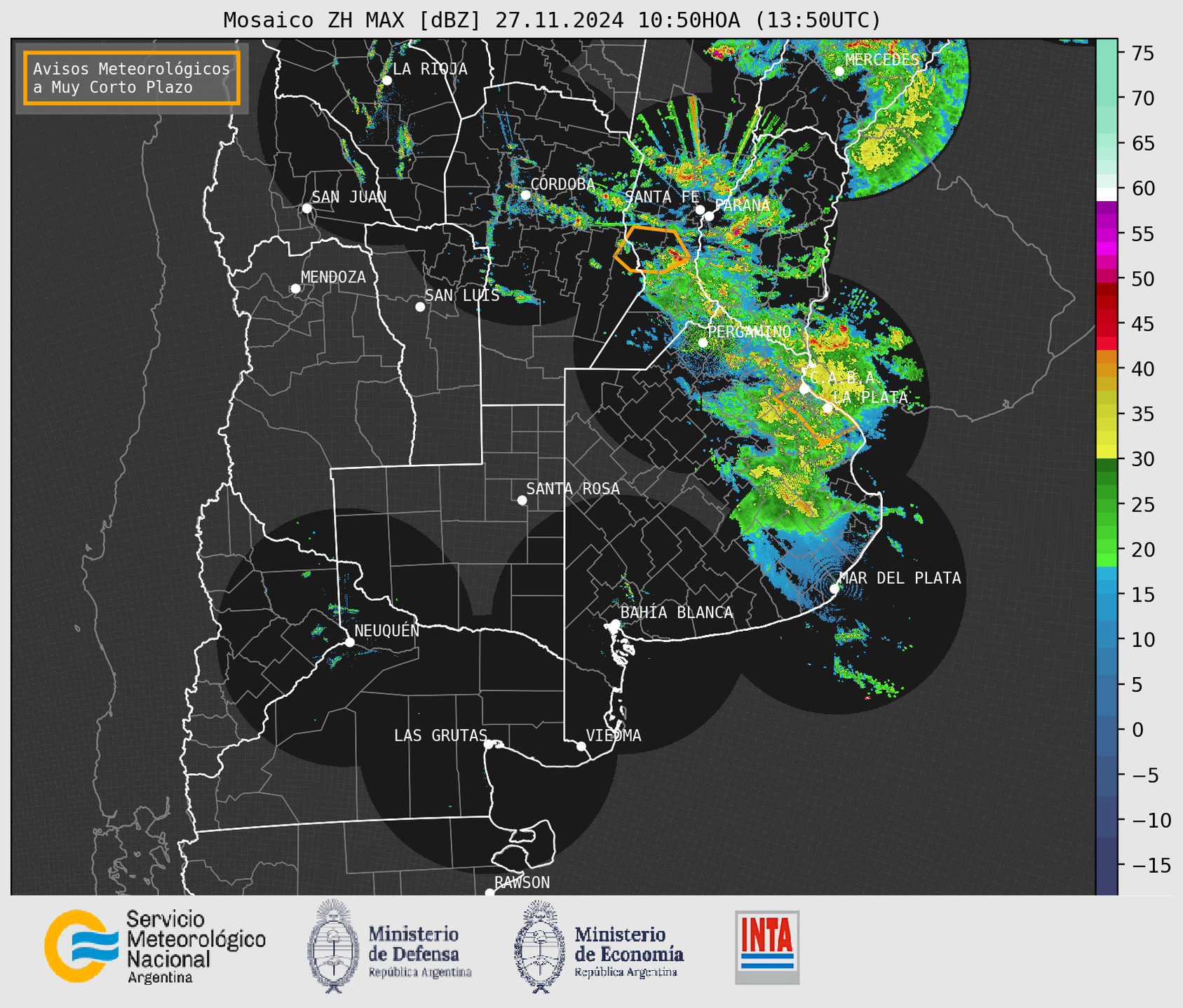The height and width of the screenshot is (1008, 1183).
Task: Click the orange warning polygon near Santa Fe
Action: coord(651,249)
